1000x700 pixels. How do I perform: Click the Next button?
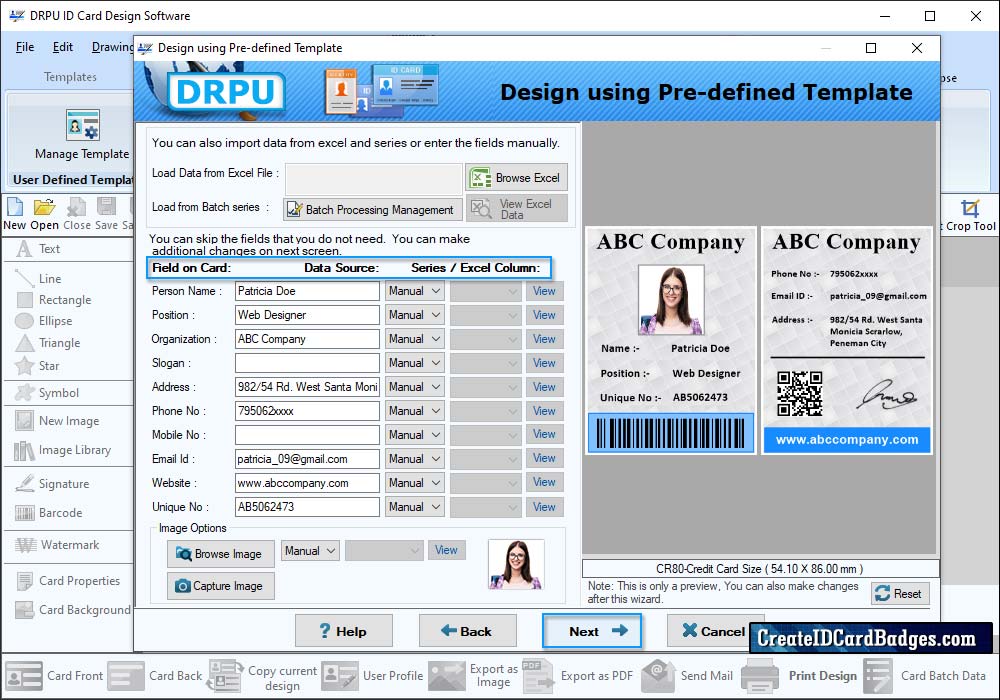592,631
